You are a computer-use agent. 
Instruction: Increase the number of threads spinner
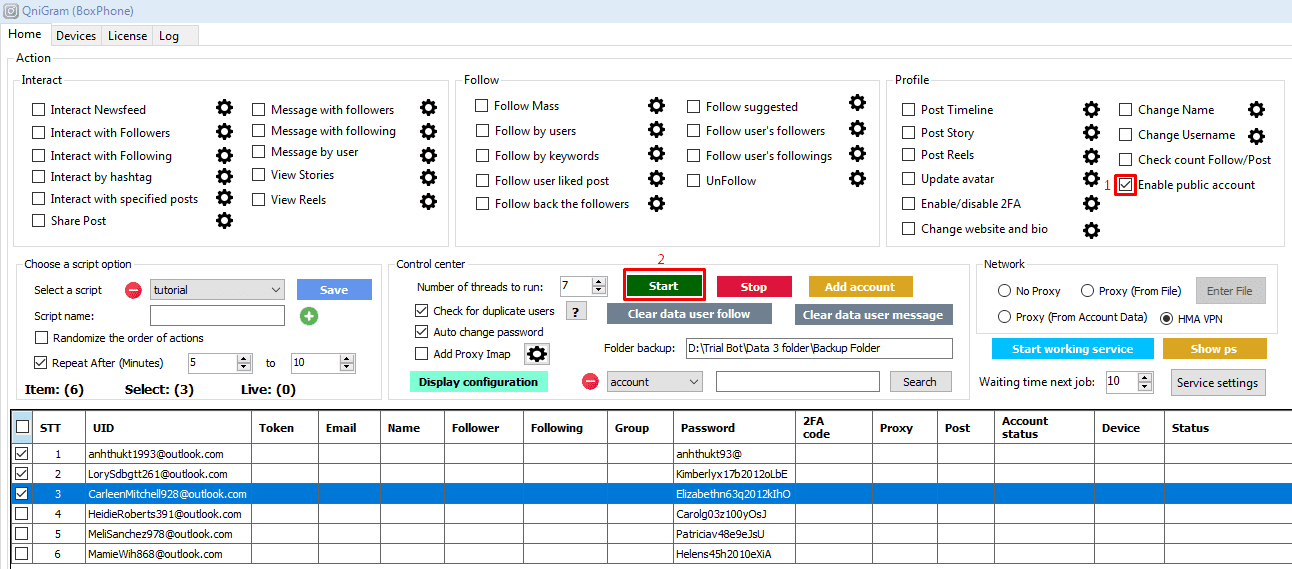click(599, 282)
